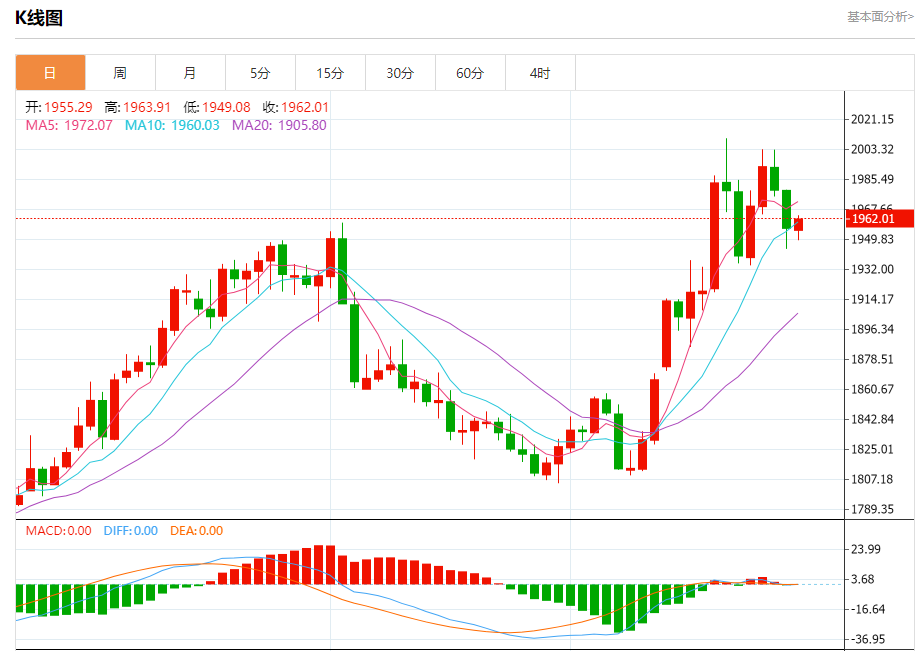Image resolution: width=922 pixels, height=651 pixels.
Task: Click the 低:1949.08 low price value
Action: pos(217,107)
